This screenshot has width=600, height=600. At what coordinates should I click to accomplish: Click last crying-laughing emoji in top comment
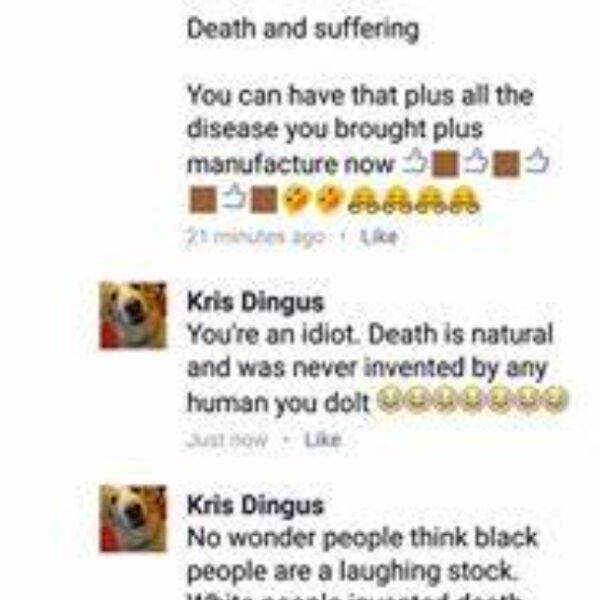[x=465, y=201]
